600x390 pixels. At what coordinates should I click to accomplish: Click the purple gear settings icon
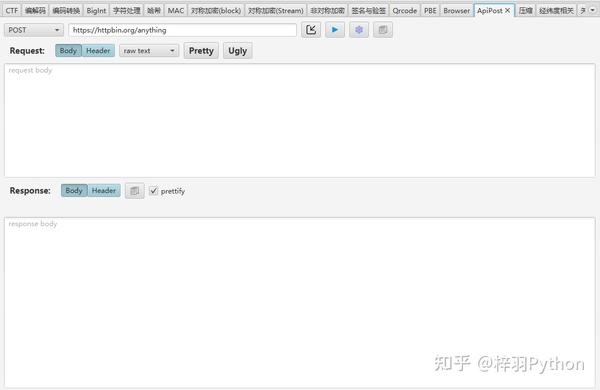tap(359, 30)
